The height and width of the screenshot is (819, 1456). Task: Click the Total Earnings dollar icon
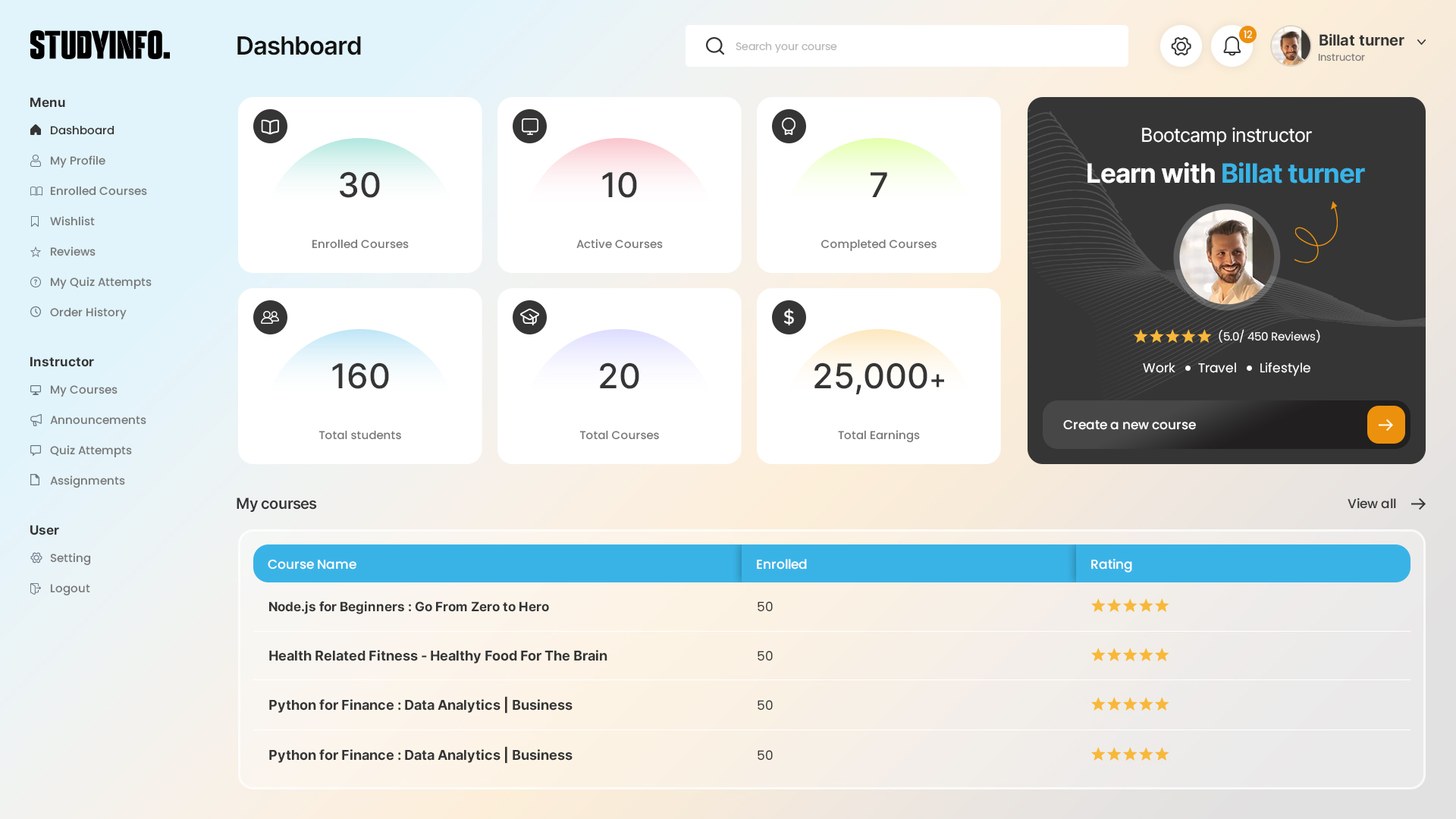coord(789,318)
